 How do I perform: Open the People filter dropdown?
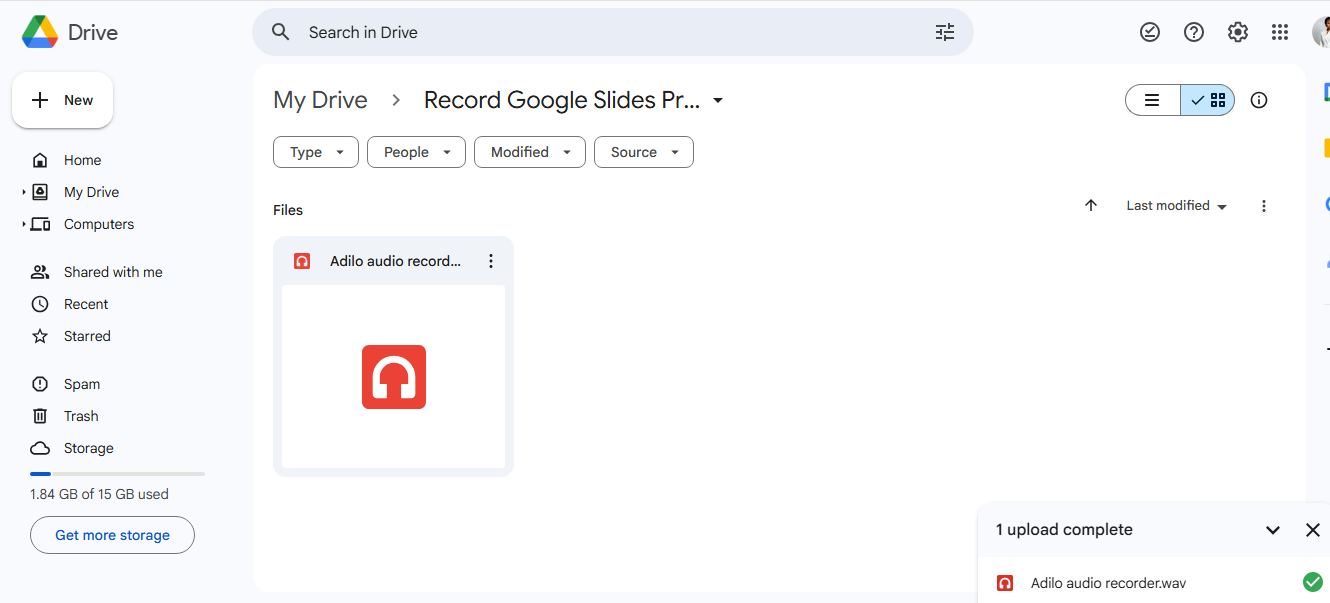[x=416, y=152]
